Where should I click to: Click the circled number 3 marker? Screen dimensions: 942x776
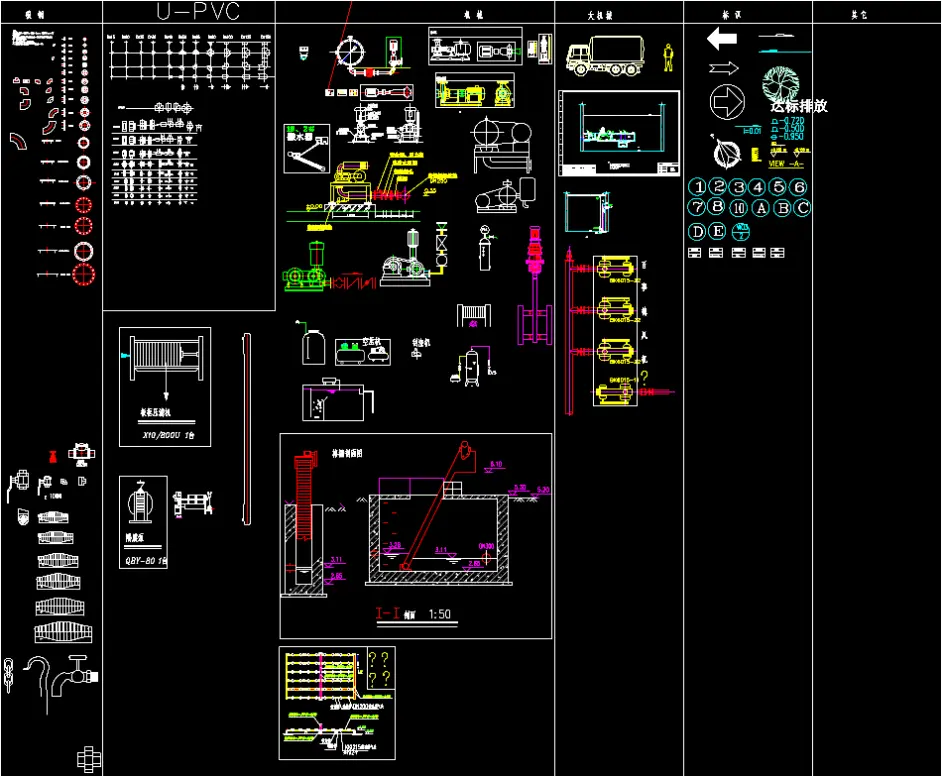pos(738,187)
